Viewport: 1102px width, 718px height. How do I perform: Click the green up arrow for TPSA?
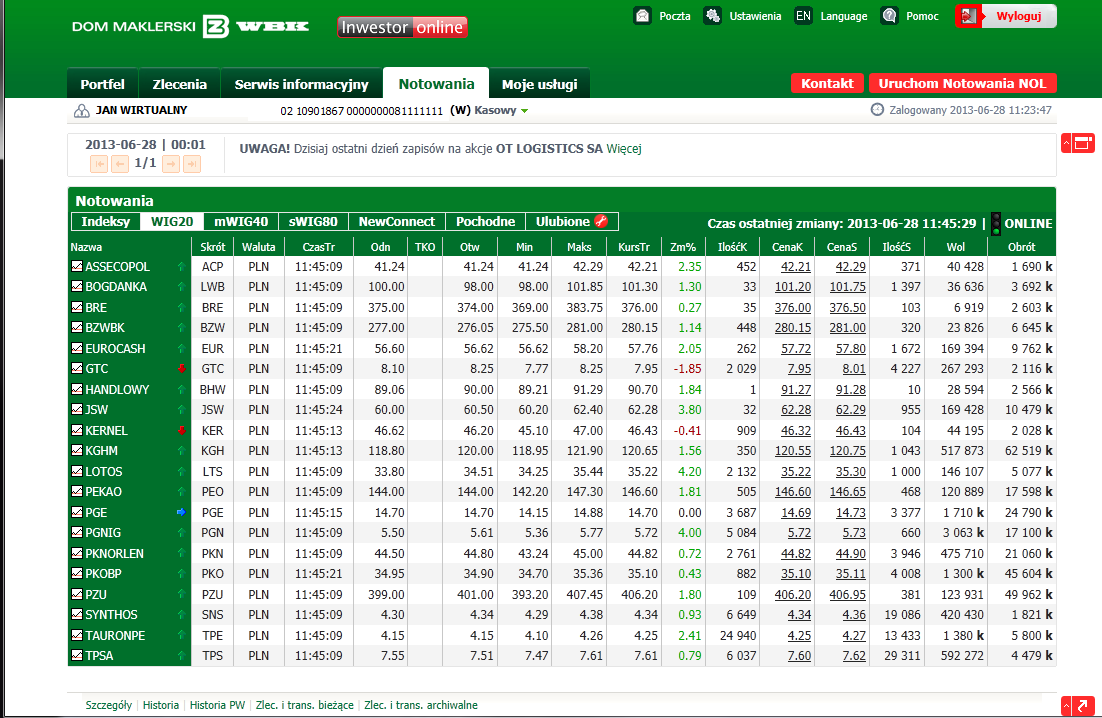[181, 656]
